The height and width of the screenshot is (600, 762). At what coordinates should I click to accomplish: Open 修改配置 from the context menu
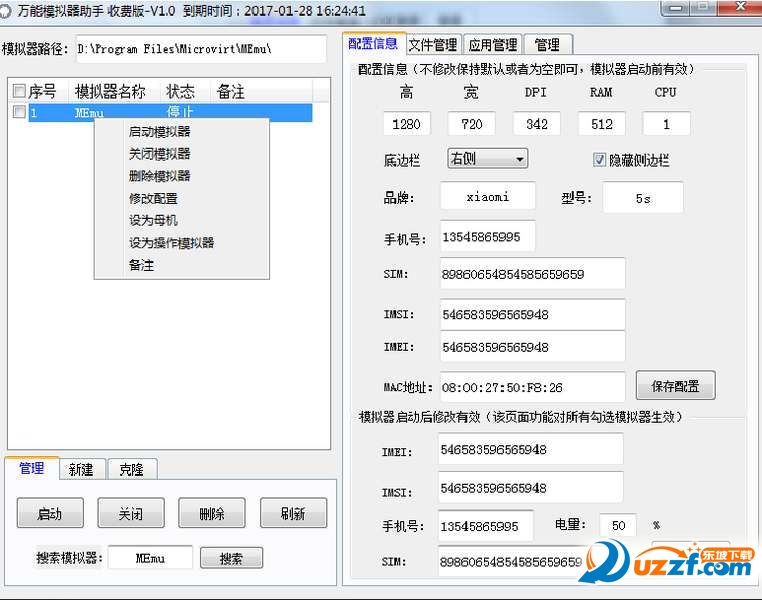[153, 198]
